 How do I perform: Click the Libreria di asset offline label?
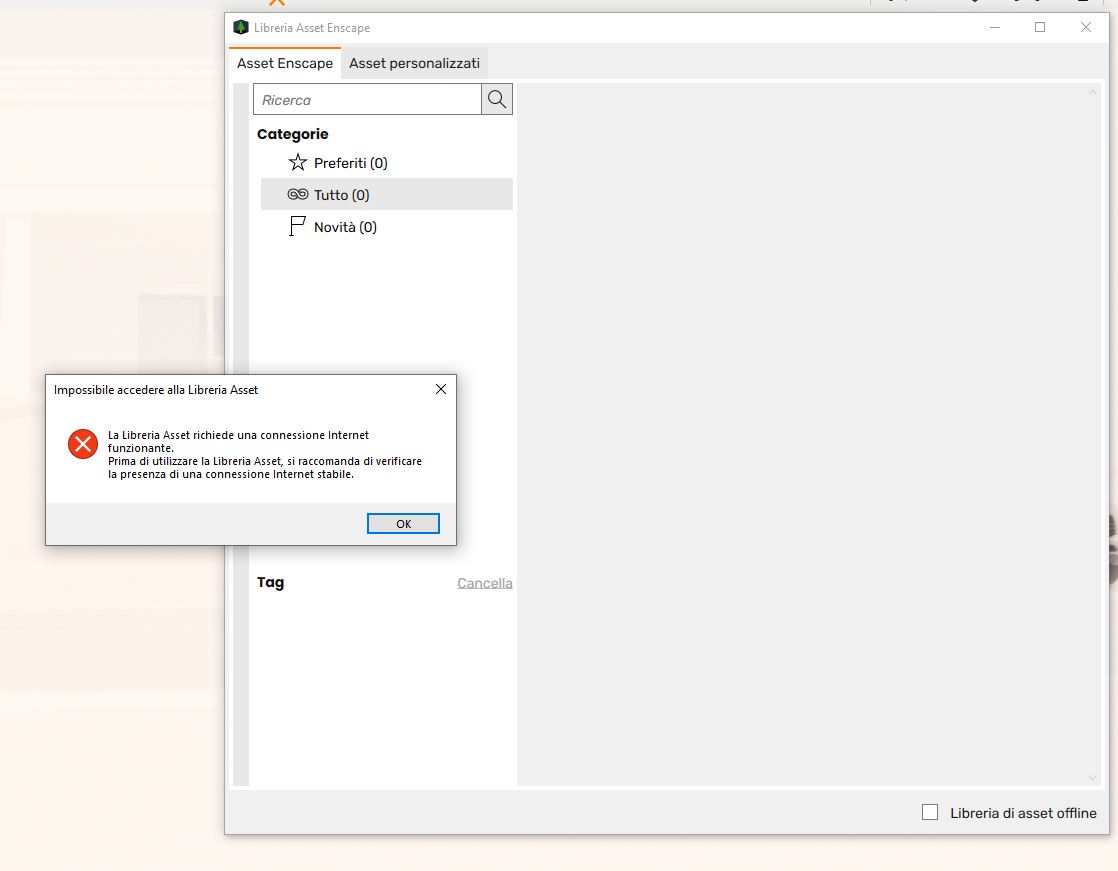pos(1023,813)
